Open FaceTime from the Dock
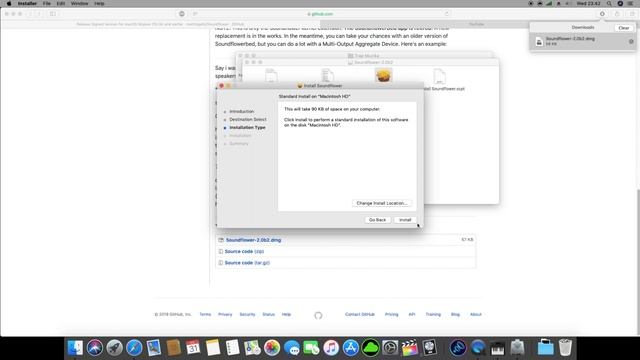Viewport: 640px width, 360px height. [x=311, y=348]
